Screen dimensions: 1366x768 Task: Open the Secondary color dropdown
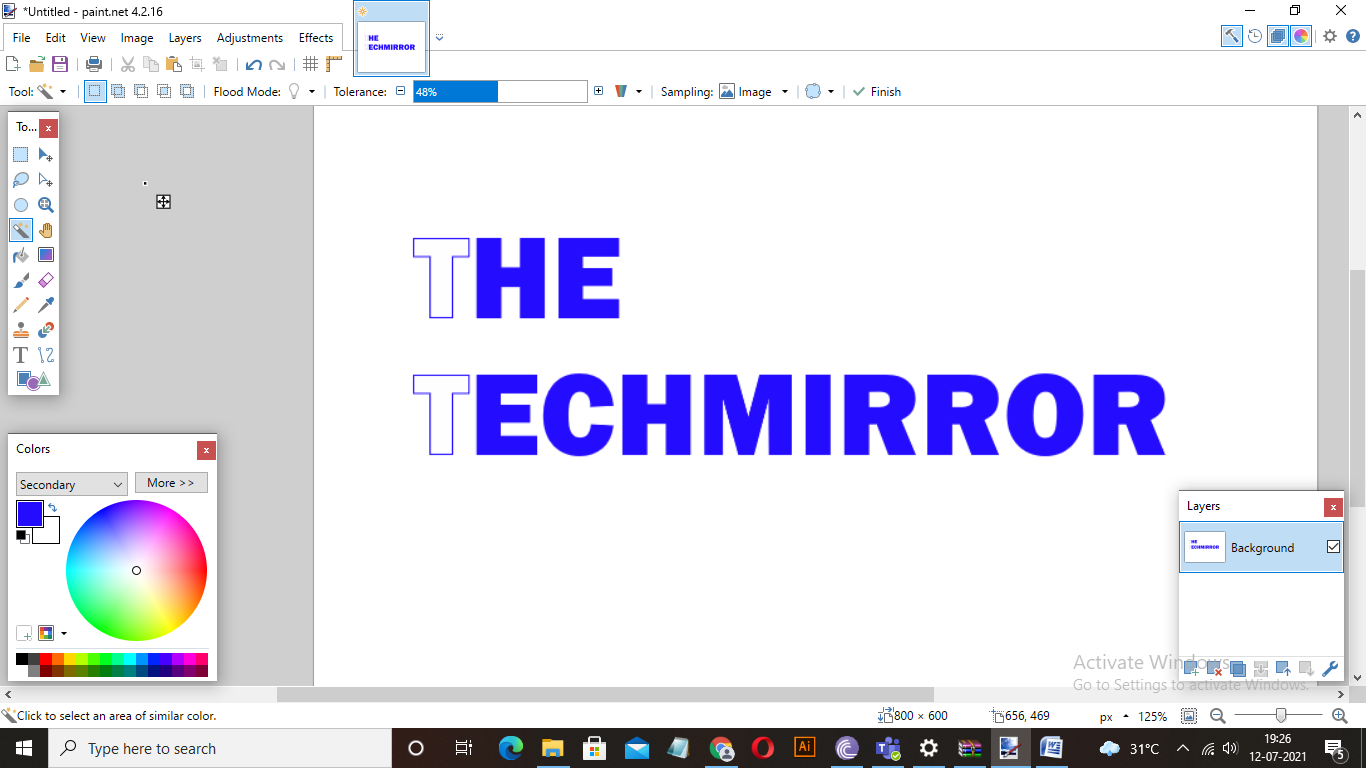tap(72, 484)
